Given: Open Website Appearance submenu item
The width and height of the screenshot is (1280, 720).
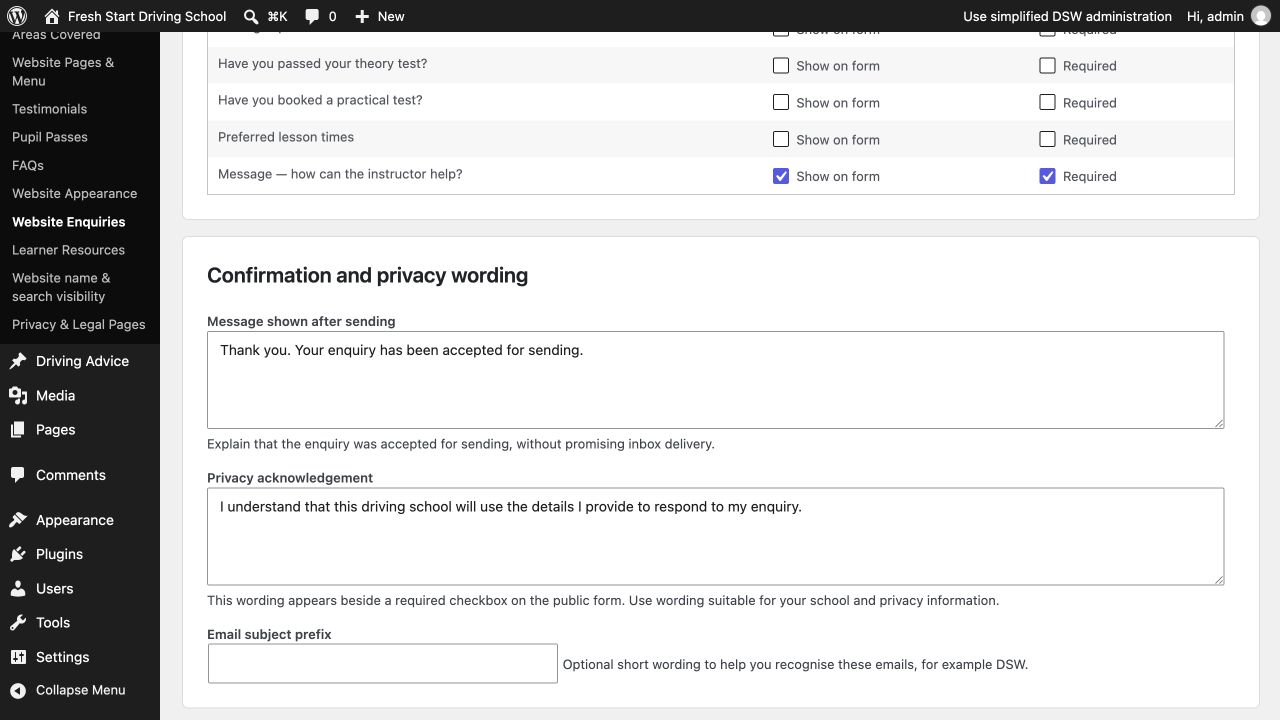Looking at the screenshot, I should 74,193.
